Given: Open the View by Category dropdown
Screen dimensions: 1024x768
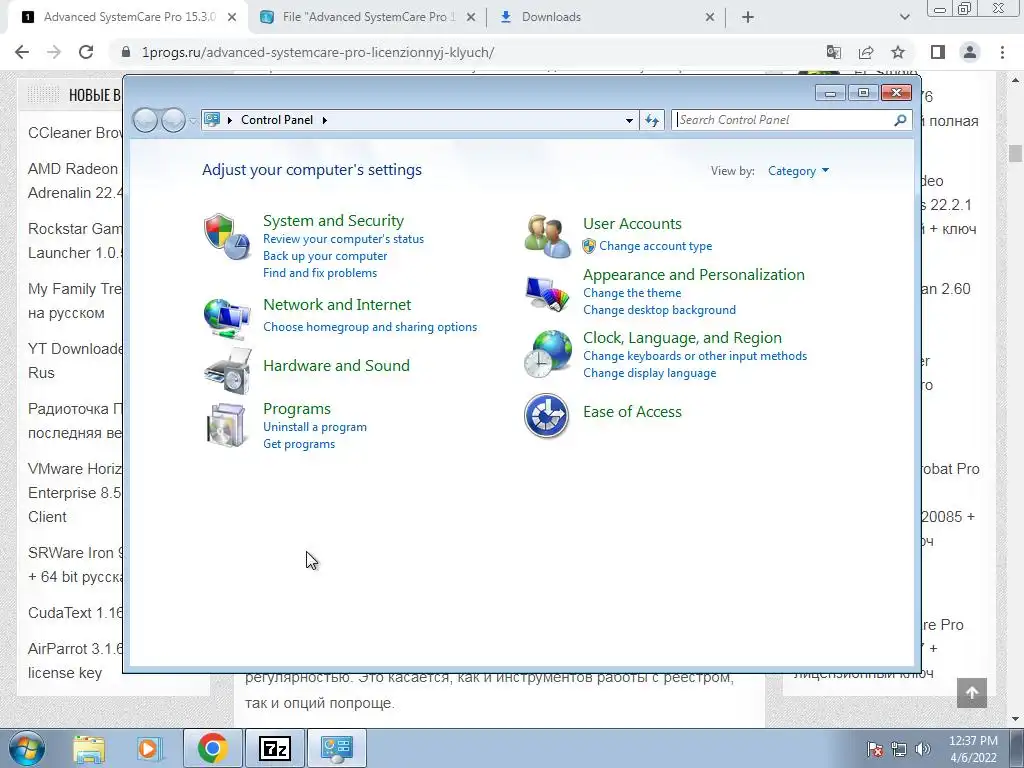Looking at the screenshot, I should tap(798, 171).
